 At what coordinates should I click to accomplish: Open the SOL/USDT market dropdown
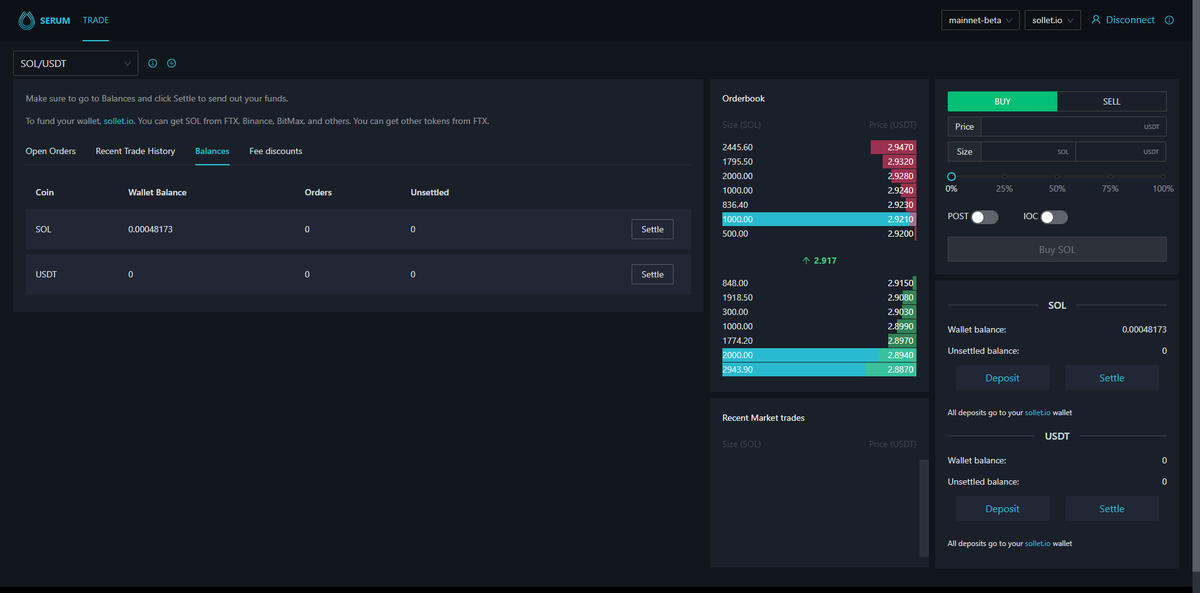(75, 63)
